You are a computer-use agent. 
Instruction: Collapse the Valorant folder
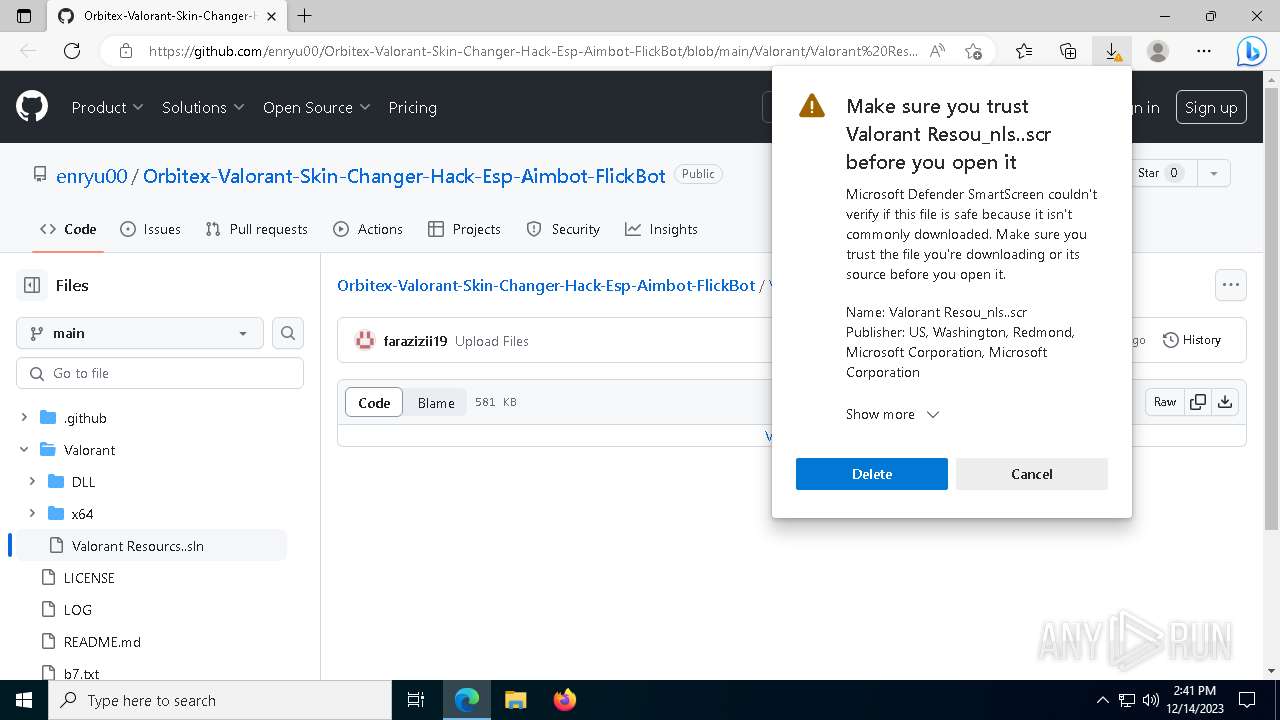click(25, 450)
